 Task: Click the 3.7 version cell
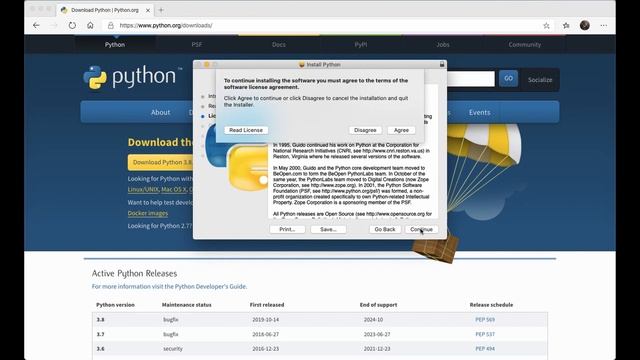(100, 334)
